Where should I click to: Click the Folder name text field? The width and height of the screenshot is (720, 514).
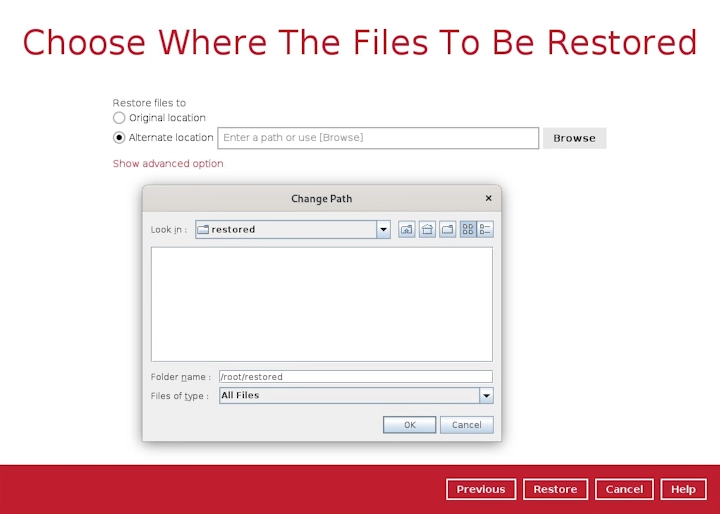pos(355,377)
